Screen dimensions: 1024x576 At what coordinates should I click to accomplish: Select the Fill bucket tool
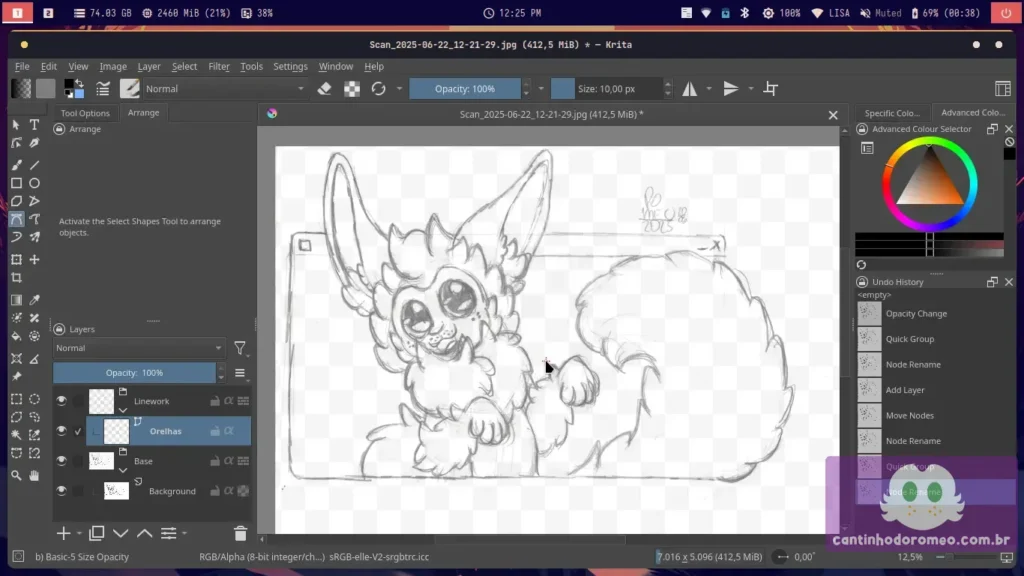(x=16, y=336)
